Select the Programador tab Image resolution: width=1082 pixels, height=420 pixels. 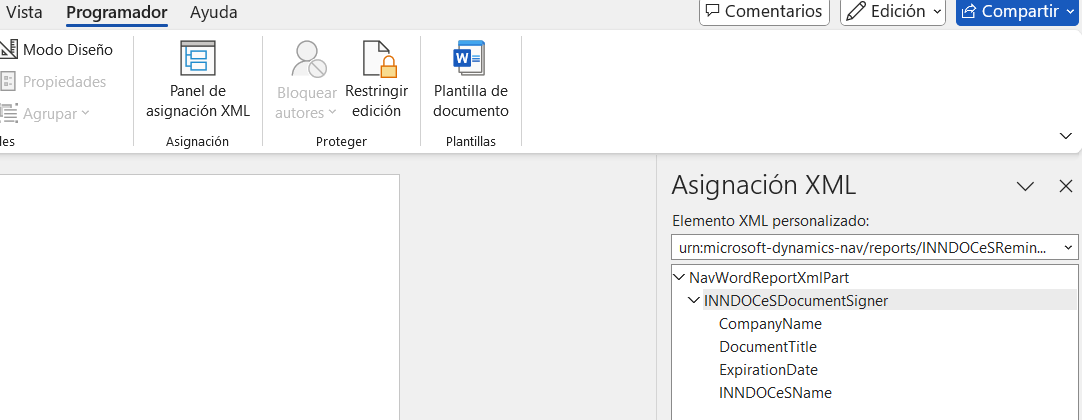(117, 12)
